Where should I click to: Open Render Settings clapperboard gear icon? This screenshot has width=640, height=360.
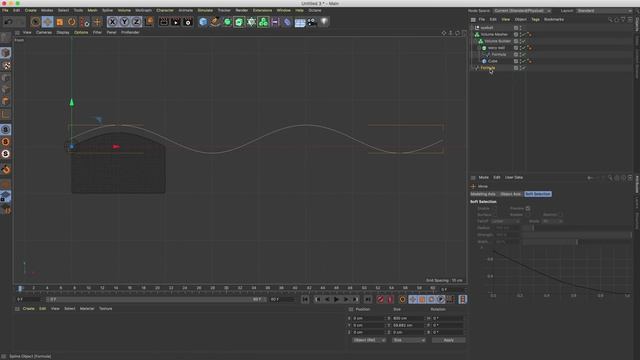[x=188, y=22]
